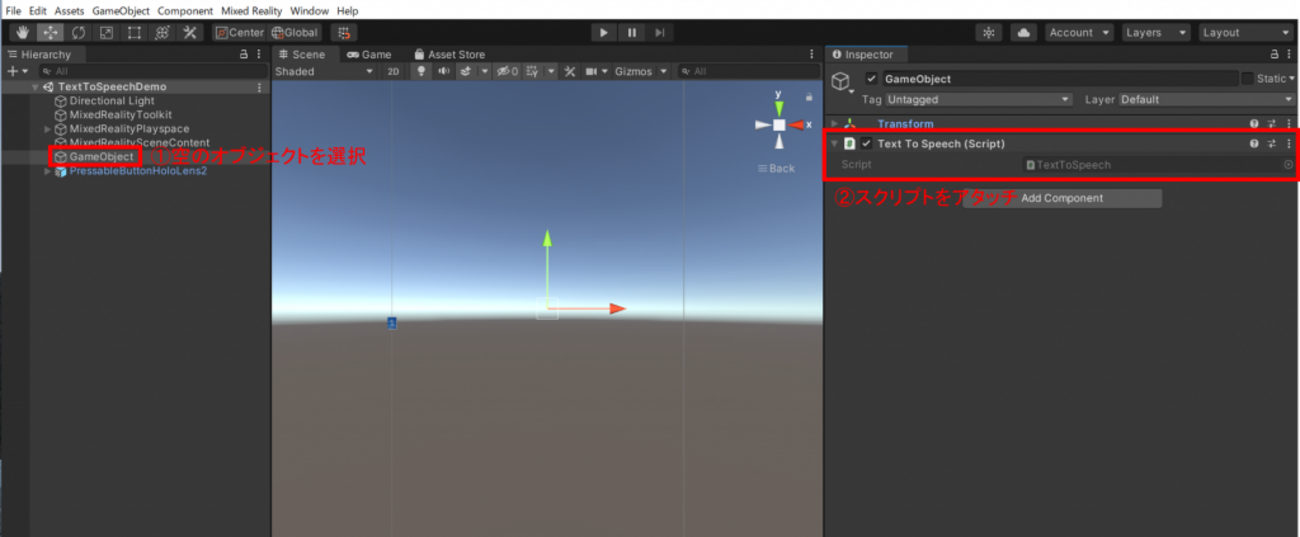Expand the Transform component
This screenshot has width=1300, height=537.
[x=835, y=124]
